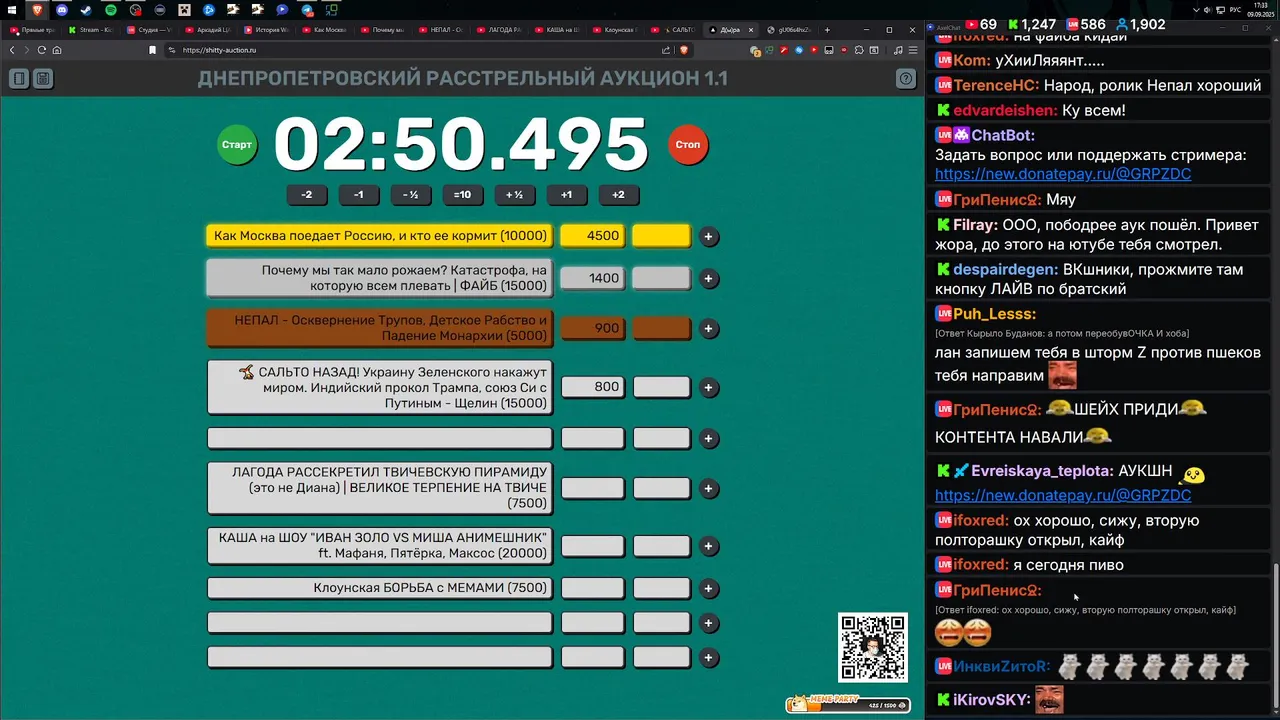Add half a minute with the +½ button
This screenshot has height=720, width=1280.
point(514,195)
